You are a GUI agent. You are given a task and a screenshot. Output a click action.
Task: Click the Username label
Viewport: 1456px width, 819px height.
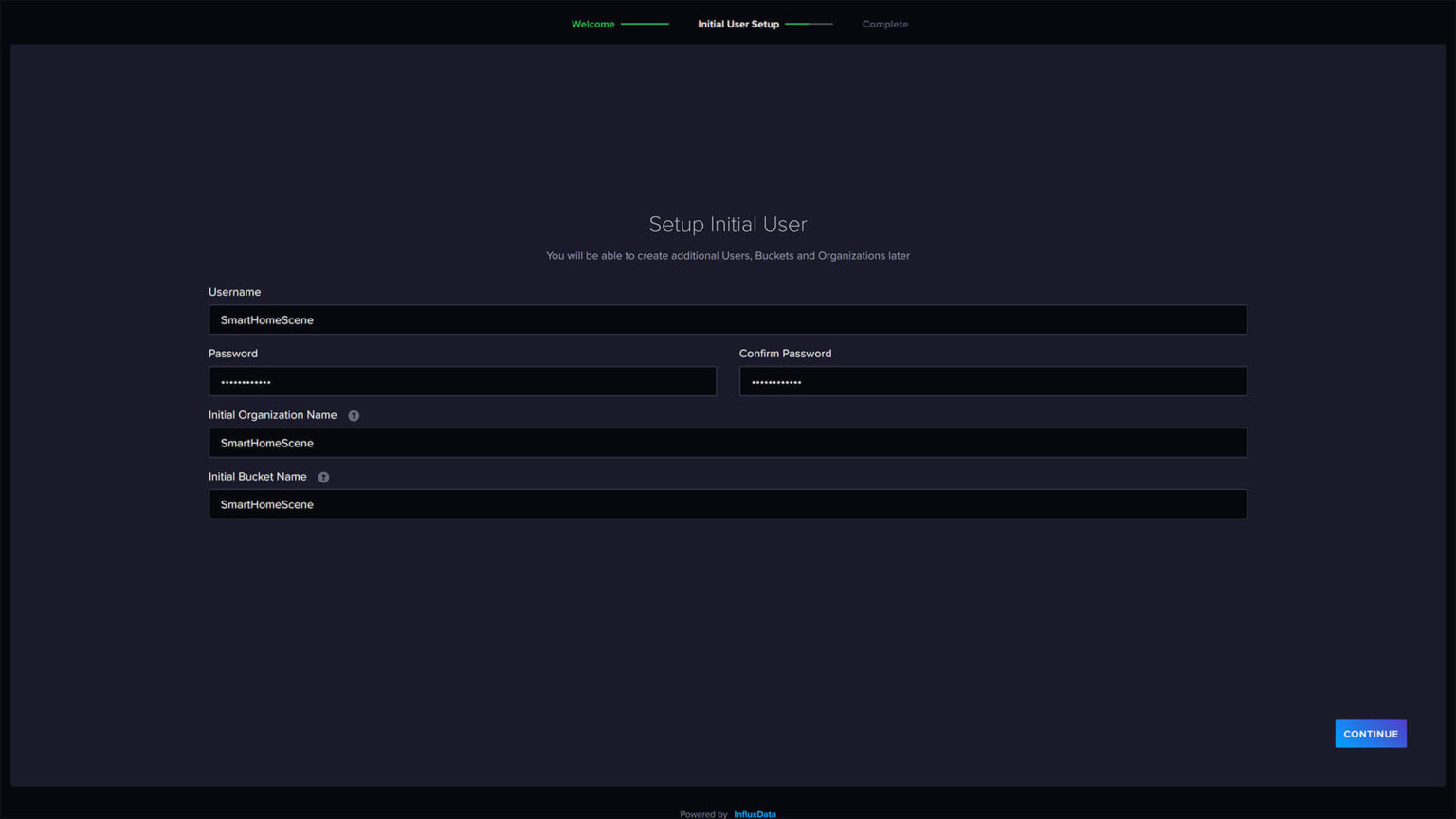point(234,292)
